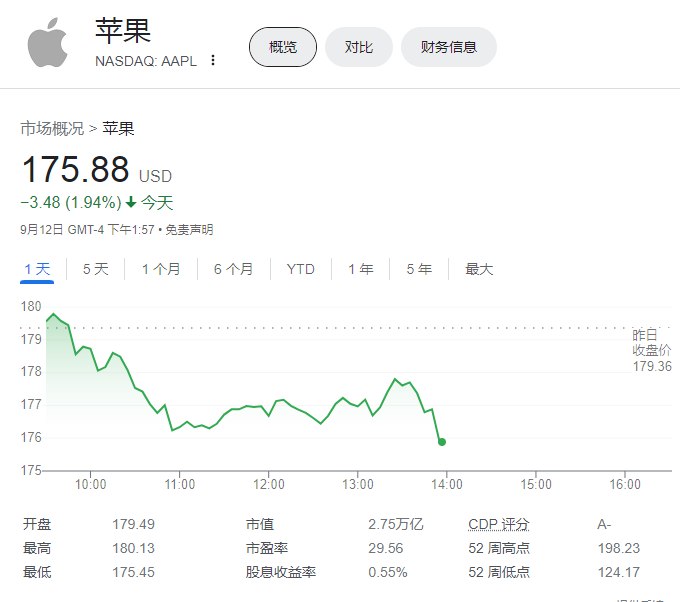Viewport: 680px width, 602px height.
Task: Click the green down-arrow price change icon
Action: pos(131,202)
